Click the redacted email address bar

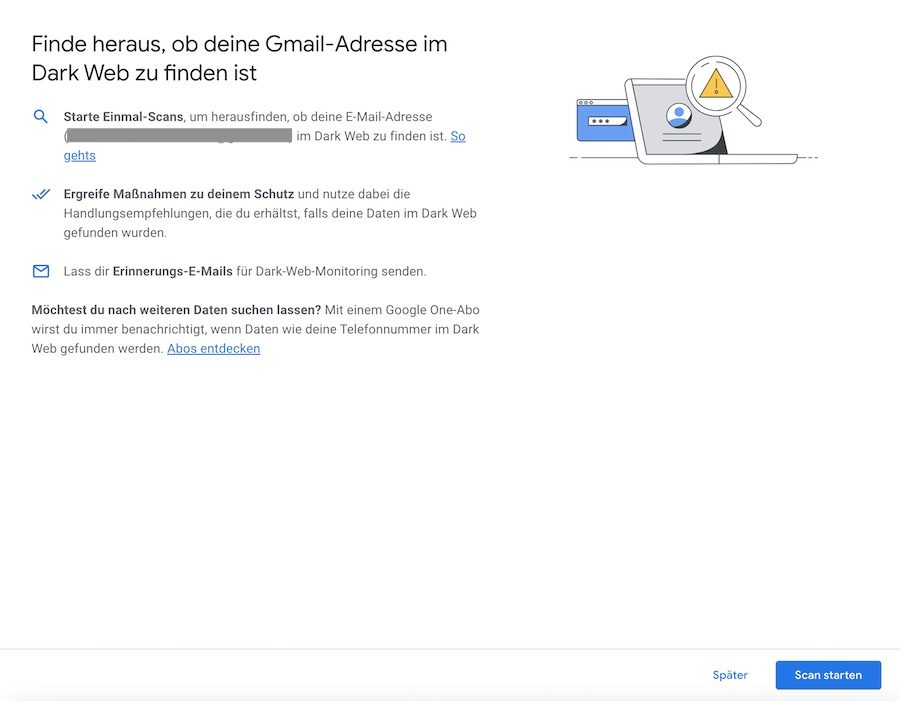coord(179,136)
